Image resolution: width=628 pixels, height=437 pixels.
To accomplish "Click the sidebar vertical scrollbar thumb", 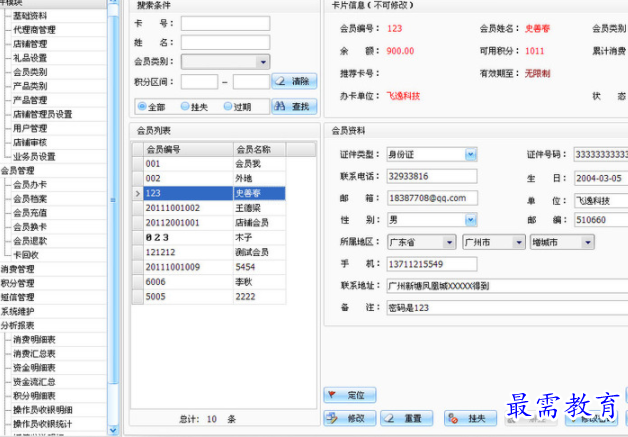I will point(113,200).
